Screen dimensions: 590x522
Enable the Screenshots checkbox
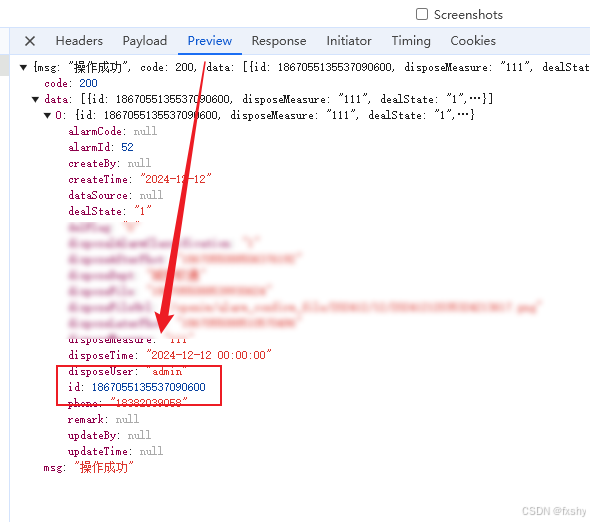pos(422,14)
